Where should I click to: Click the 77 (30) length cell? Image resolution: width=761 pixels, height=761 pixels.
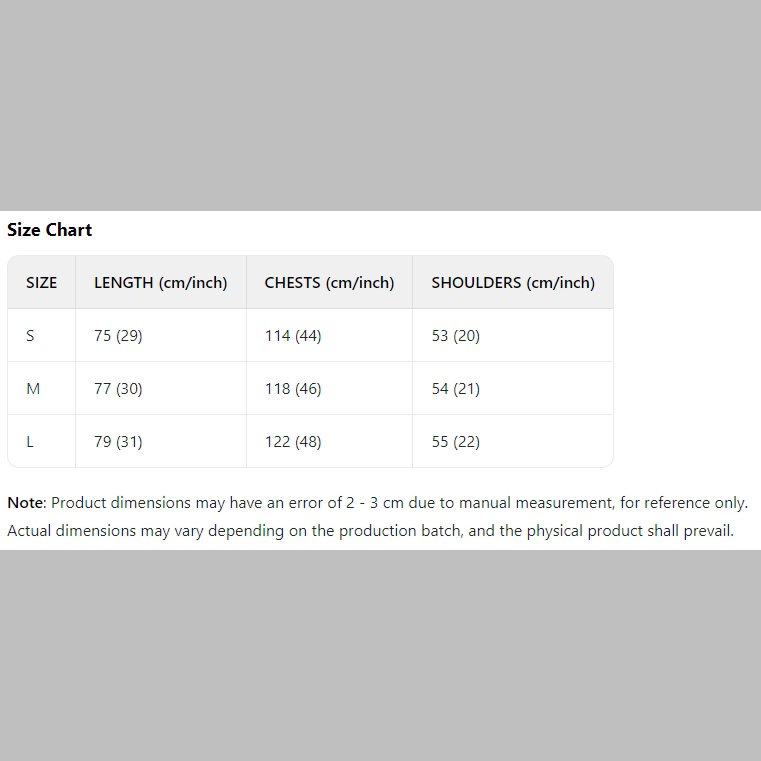pyautogui.click(x=118, y=389)
